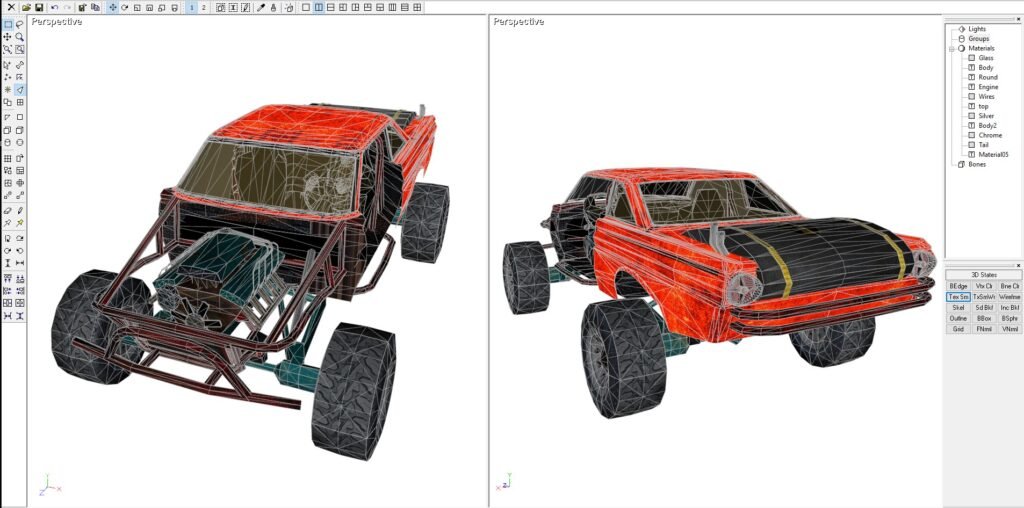
Task: Select the Engine material in the tree
Action: pos(988,87)
